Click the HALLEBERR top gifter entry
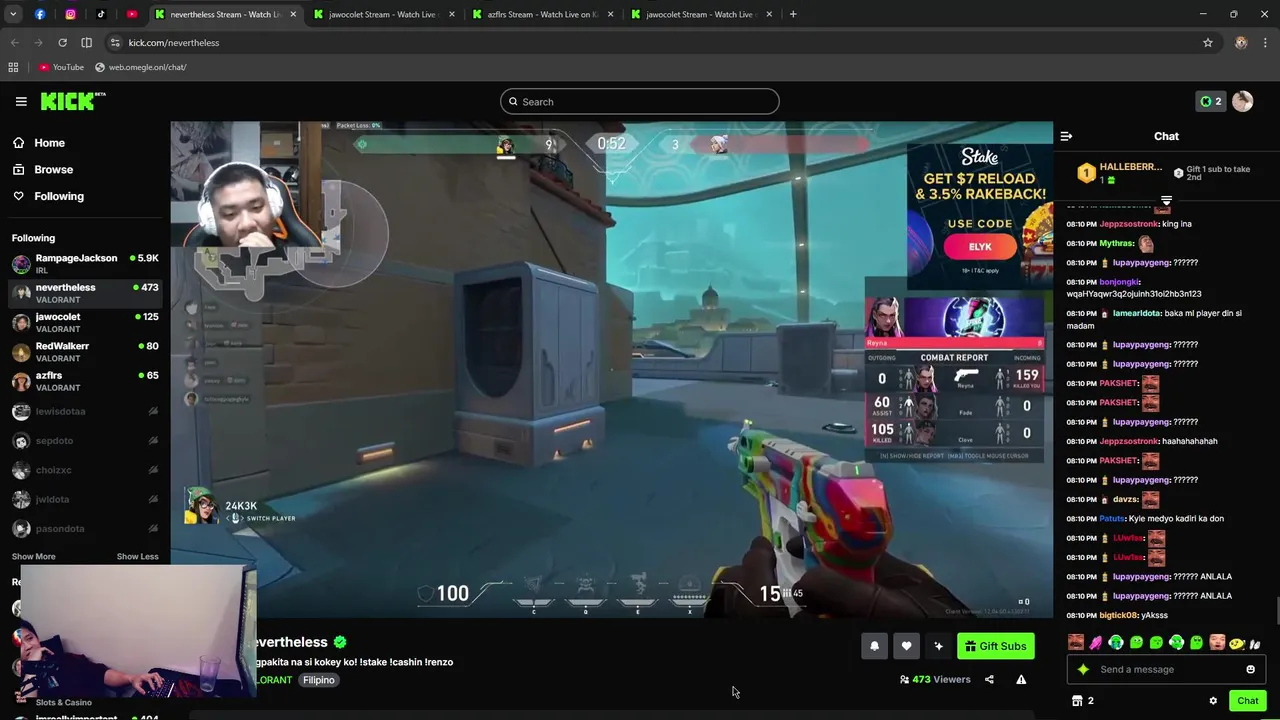Image resolution: width=1280 pixels, height=720 pixels. point(1119,173)
